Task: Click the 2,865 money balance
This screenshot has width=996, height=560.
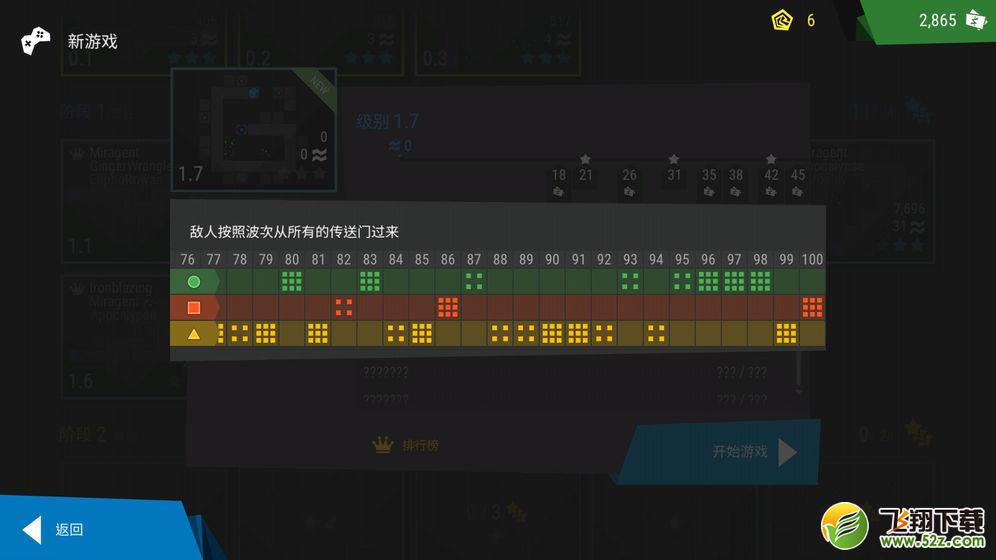Action: pos(938,20)
